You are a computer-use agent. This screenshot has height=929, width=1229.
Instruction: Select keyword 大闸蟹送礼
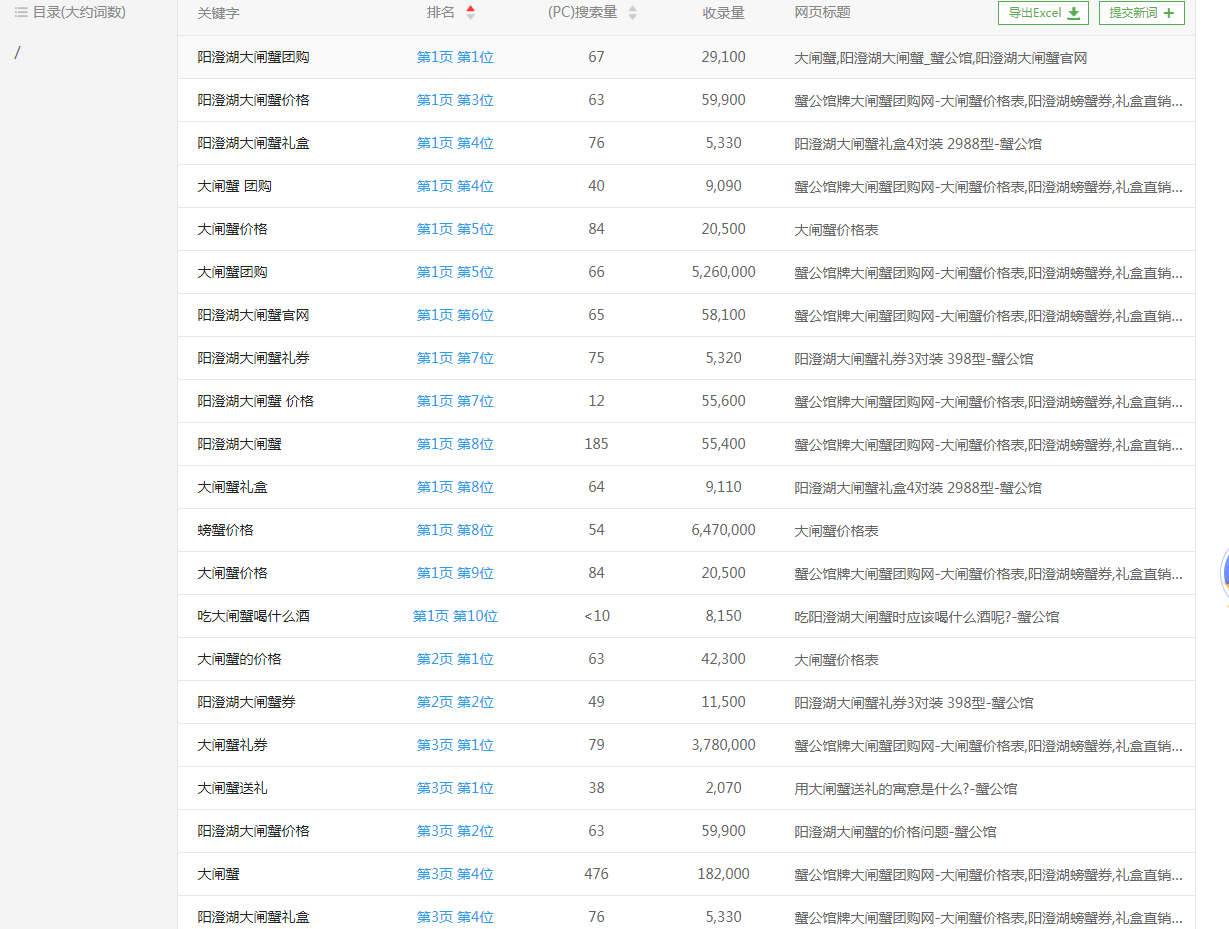point(232,788)
